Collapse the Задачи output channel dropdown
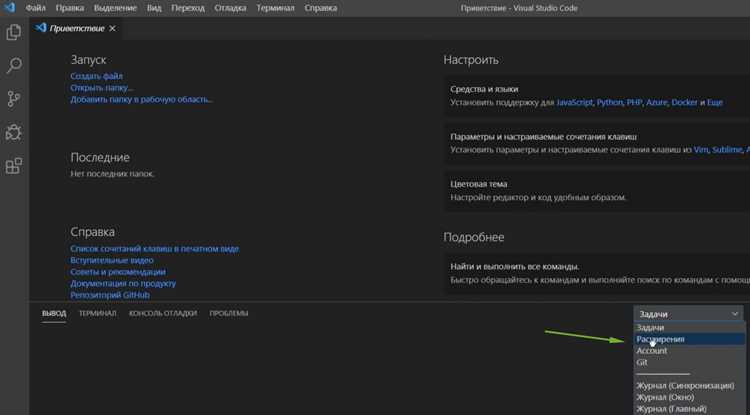 [x=688, y=314]
